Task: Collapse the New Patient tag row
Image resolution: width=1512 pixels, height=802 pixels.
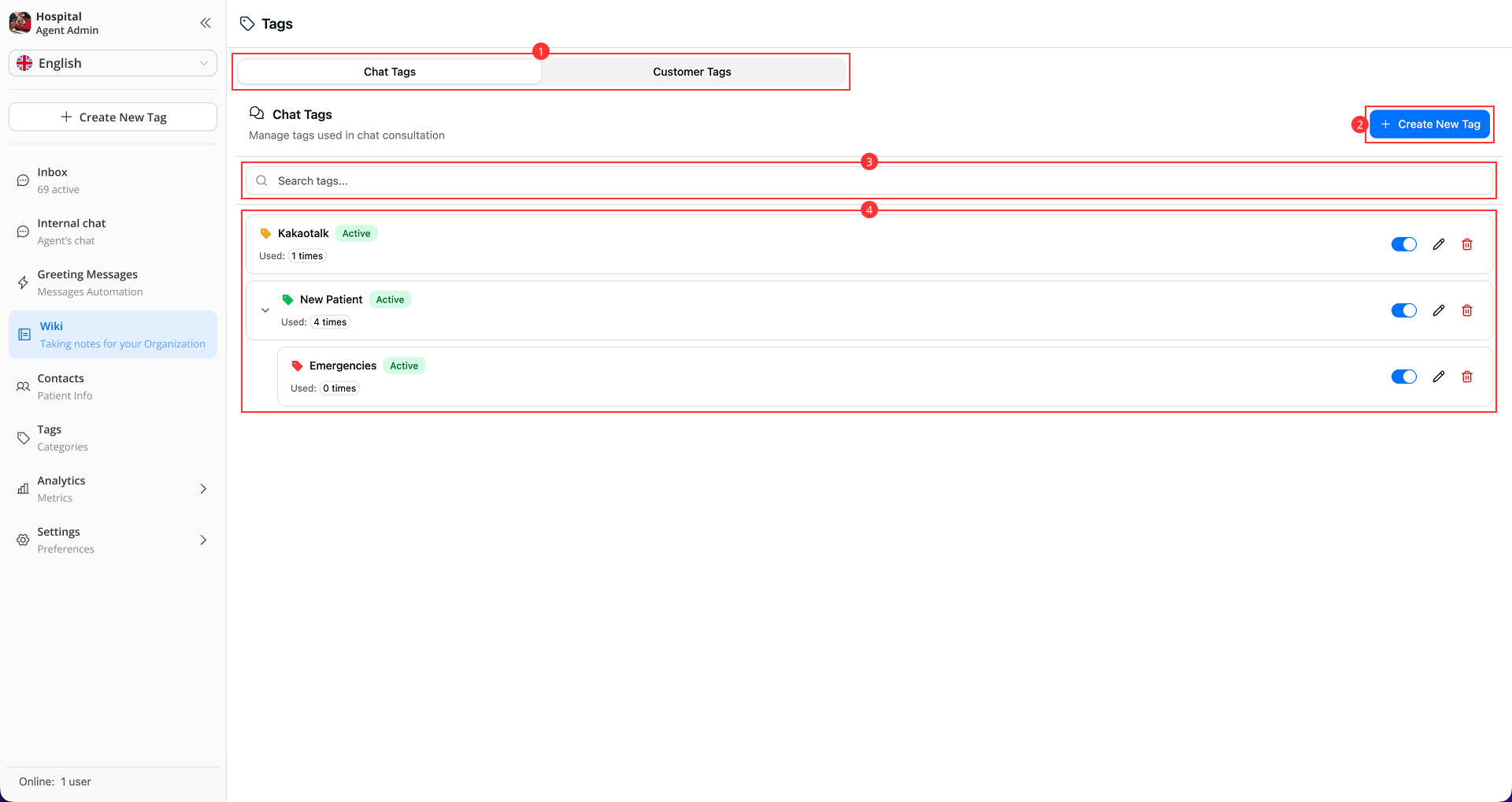Action: (x=265, y=310)
